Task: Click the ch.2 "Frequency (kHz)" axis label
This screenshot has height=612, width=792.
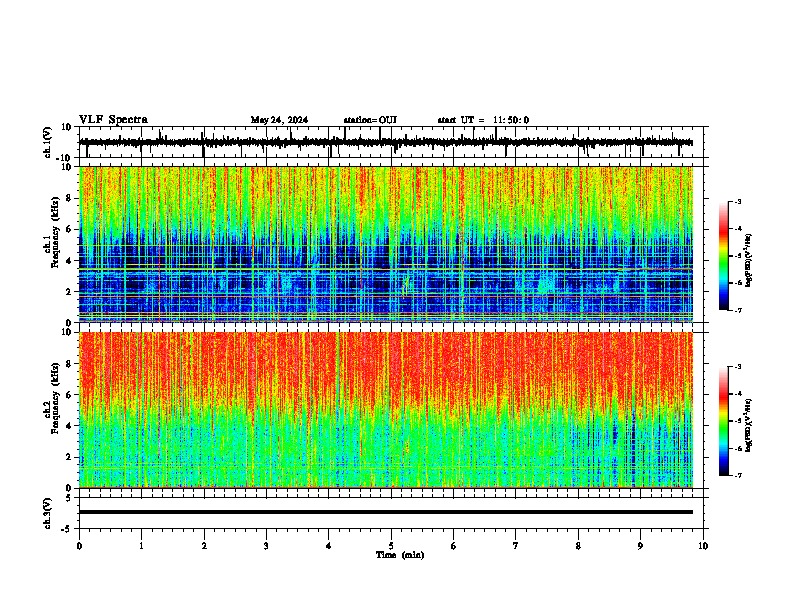Action: coord(55,398)
